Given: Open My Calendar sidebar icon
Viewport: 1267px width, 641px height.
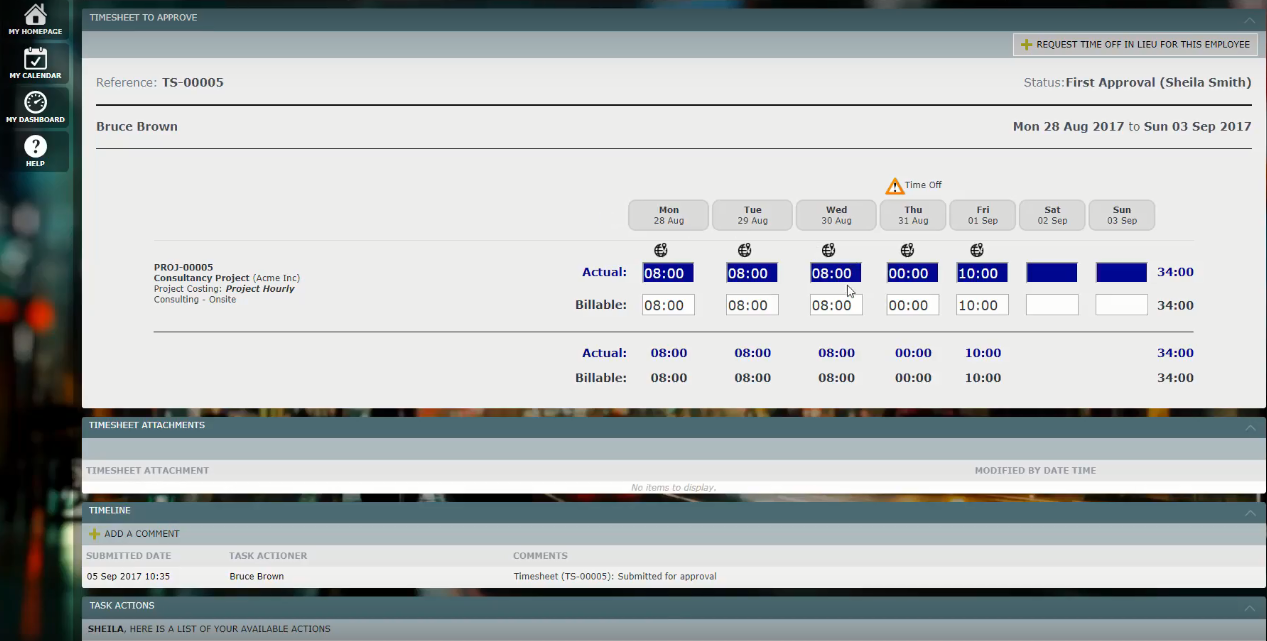Looking at the screenshot, I should (35, 62).
